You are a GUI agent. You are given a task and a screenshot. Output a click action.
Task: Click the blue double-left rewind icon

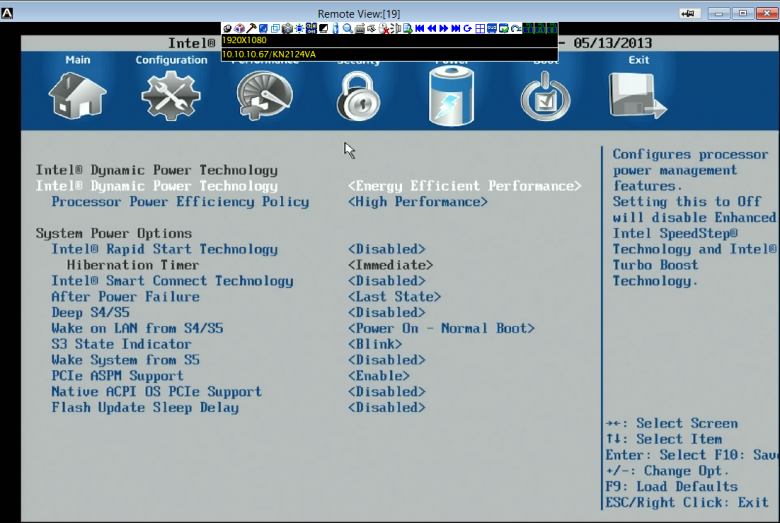431,28
